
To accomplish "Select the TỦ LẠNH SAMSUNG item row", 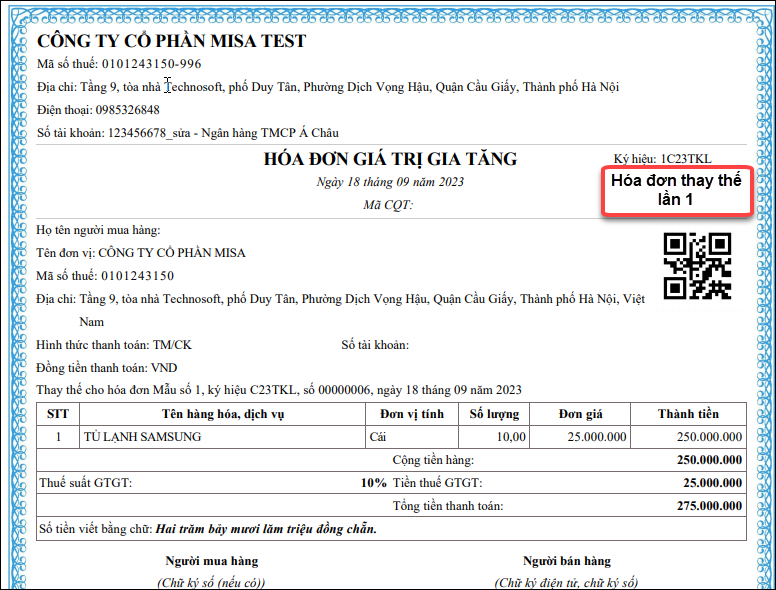I will (x=142, y=437).
